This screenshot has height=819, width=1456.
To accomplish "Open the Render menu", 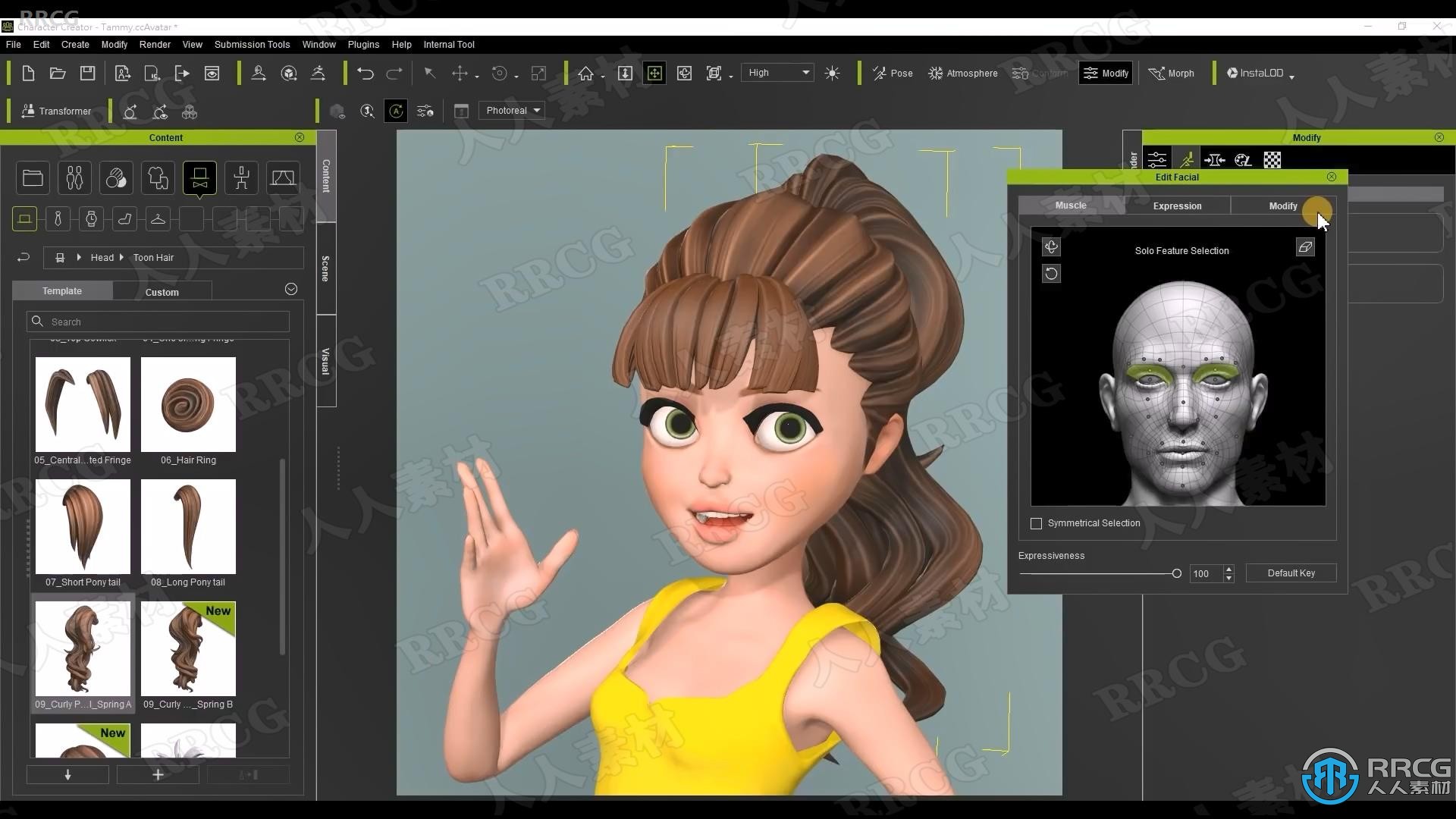I will click(x=155, y=44).
